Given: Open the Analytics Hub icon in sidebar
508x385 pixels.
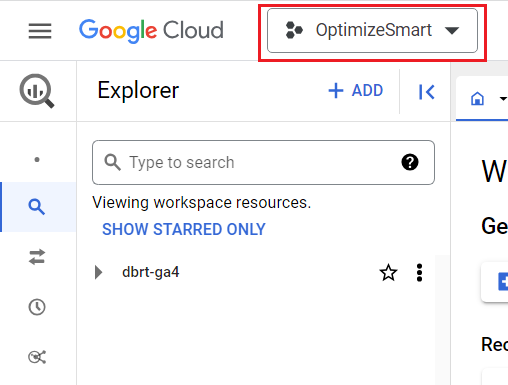Looking at the screenshot, I should pyautogui.click(x=37, y=357).
